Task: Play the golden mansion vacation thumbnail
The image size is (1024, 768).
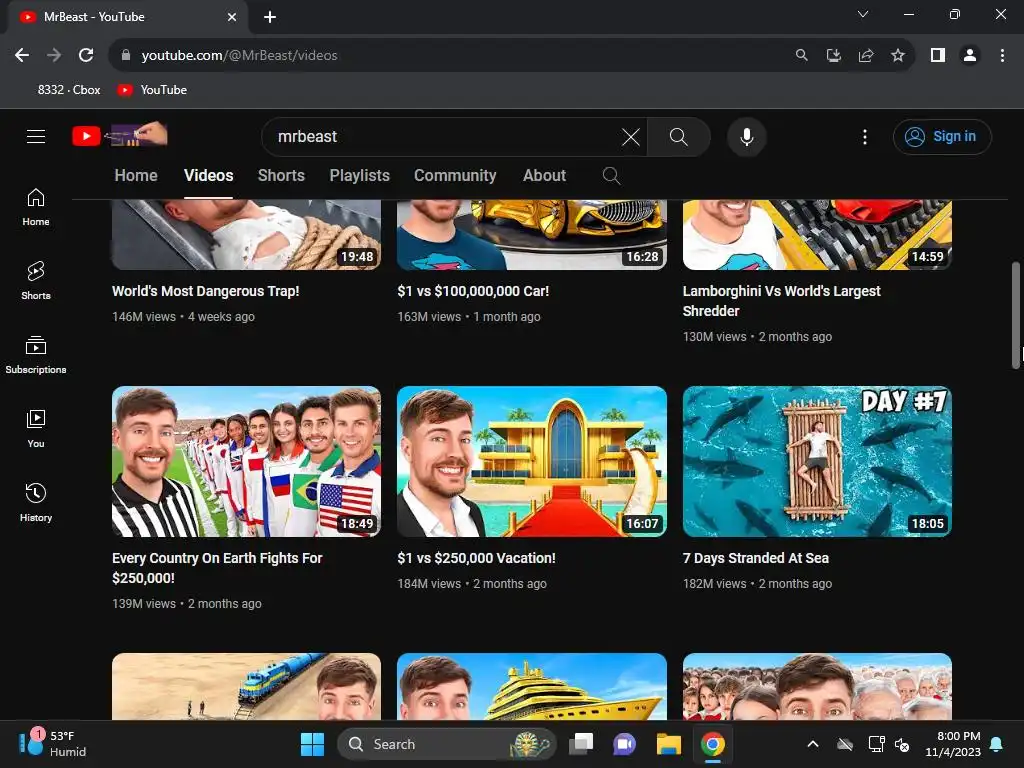Action: 532,461
